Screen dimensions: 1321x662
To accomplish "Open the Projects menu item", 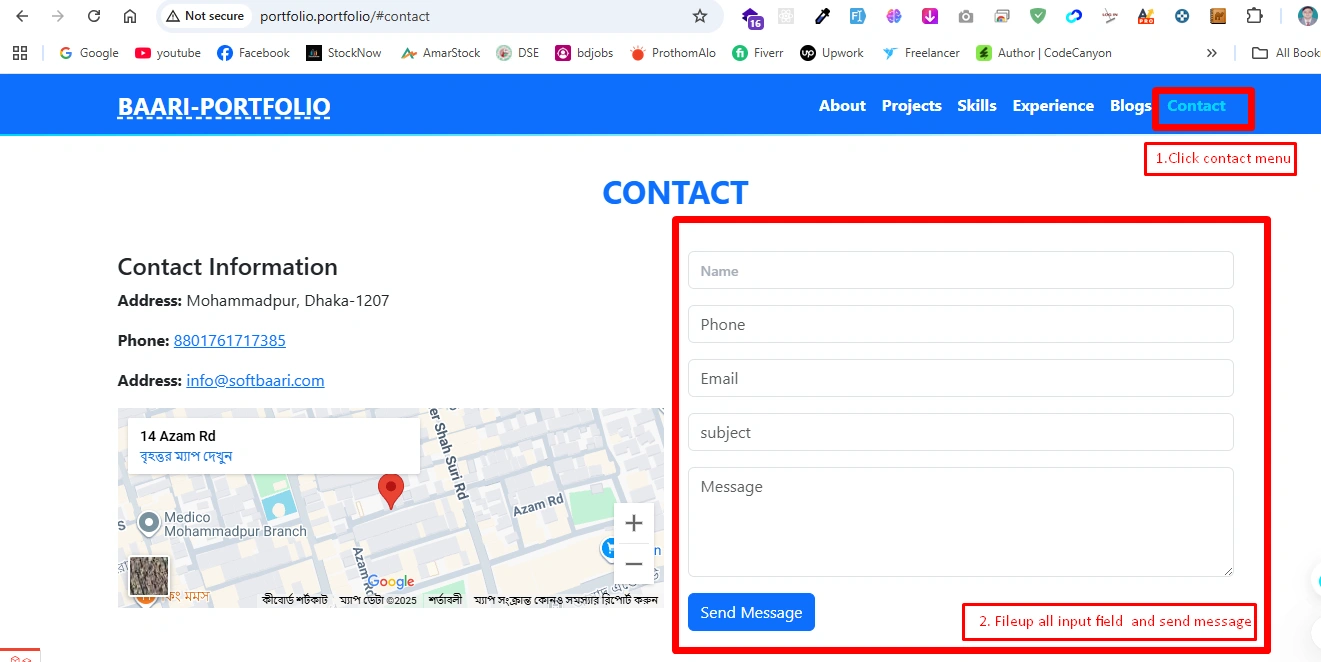I will [x=911, y=106].
